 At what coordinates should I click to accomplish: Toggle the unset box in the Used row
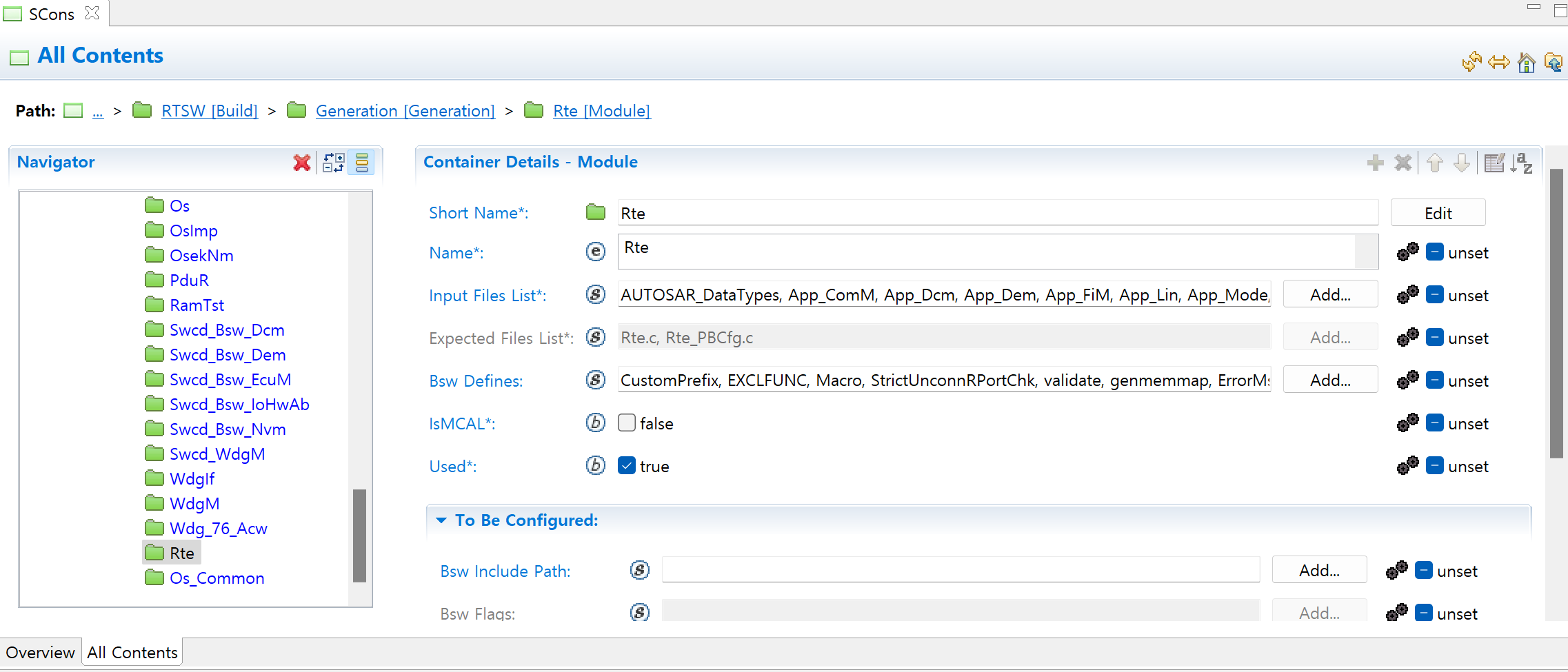pyautogui.click(x=1435, y=466)
